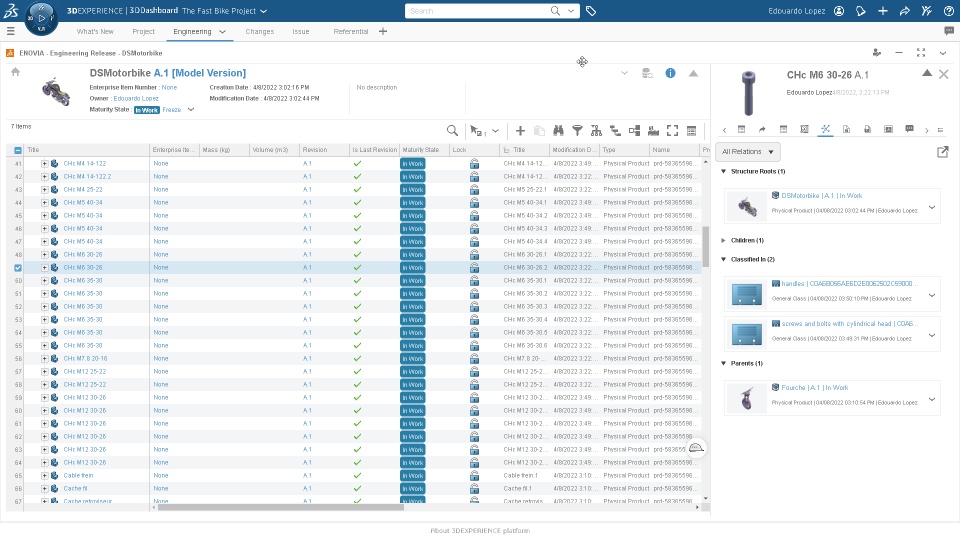Open the compass play button

click(x=41, y=18)
